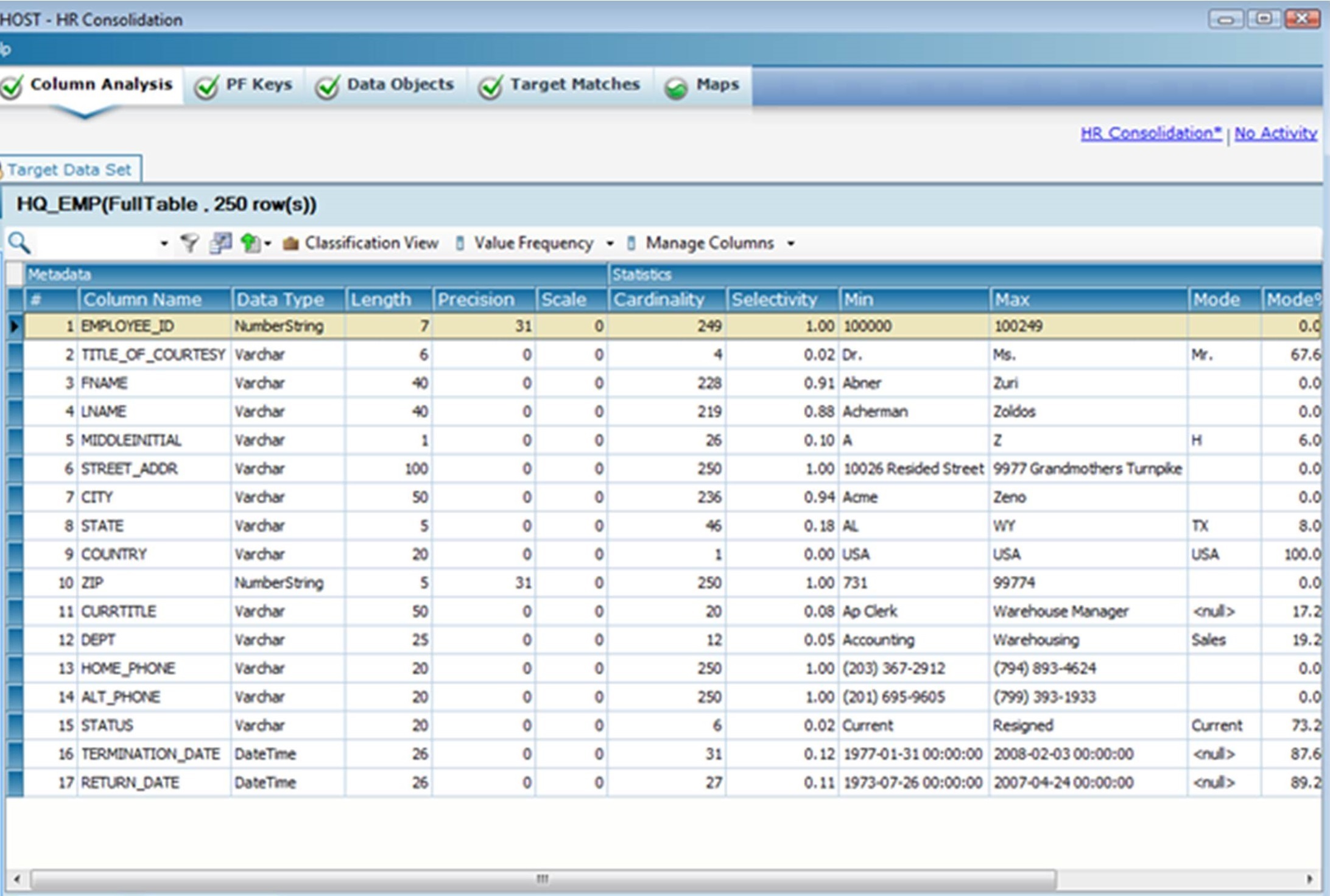The image size is (1330, 896).
Task: Sort by the Column Name header
Action: pyautogui.click(x=155, y=299)
